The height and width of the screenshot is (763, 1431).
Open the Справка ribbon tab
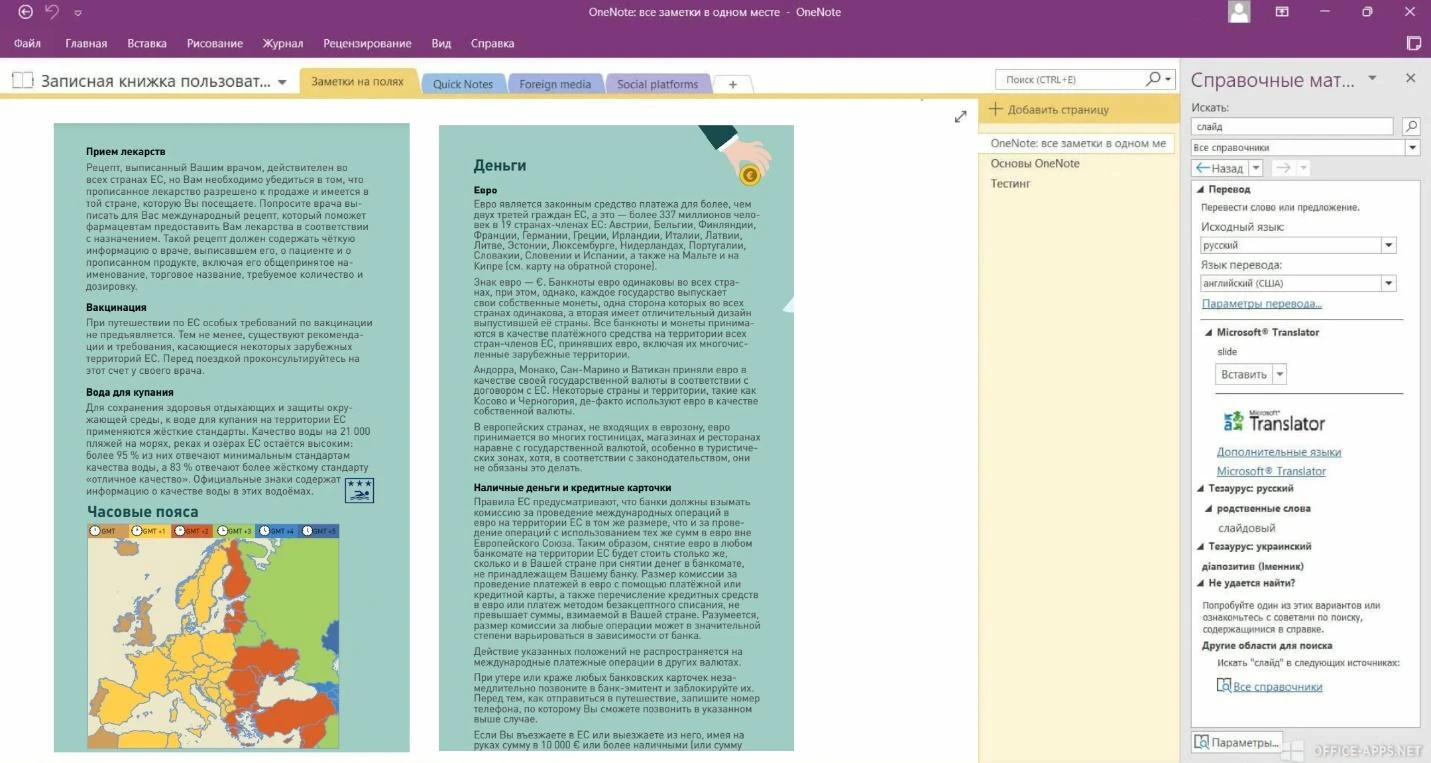492,43
